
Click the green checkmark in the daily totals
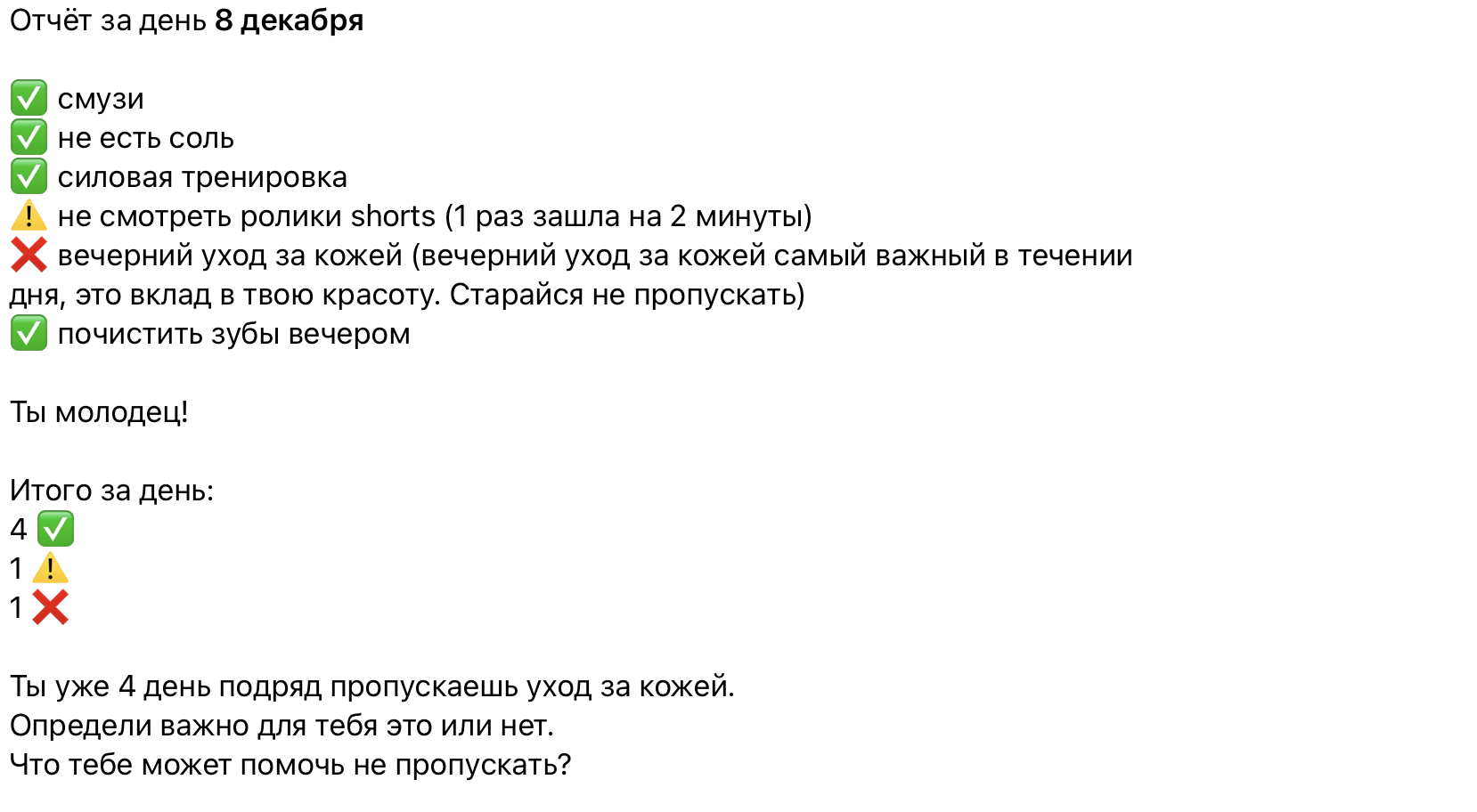(55, 530)
